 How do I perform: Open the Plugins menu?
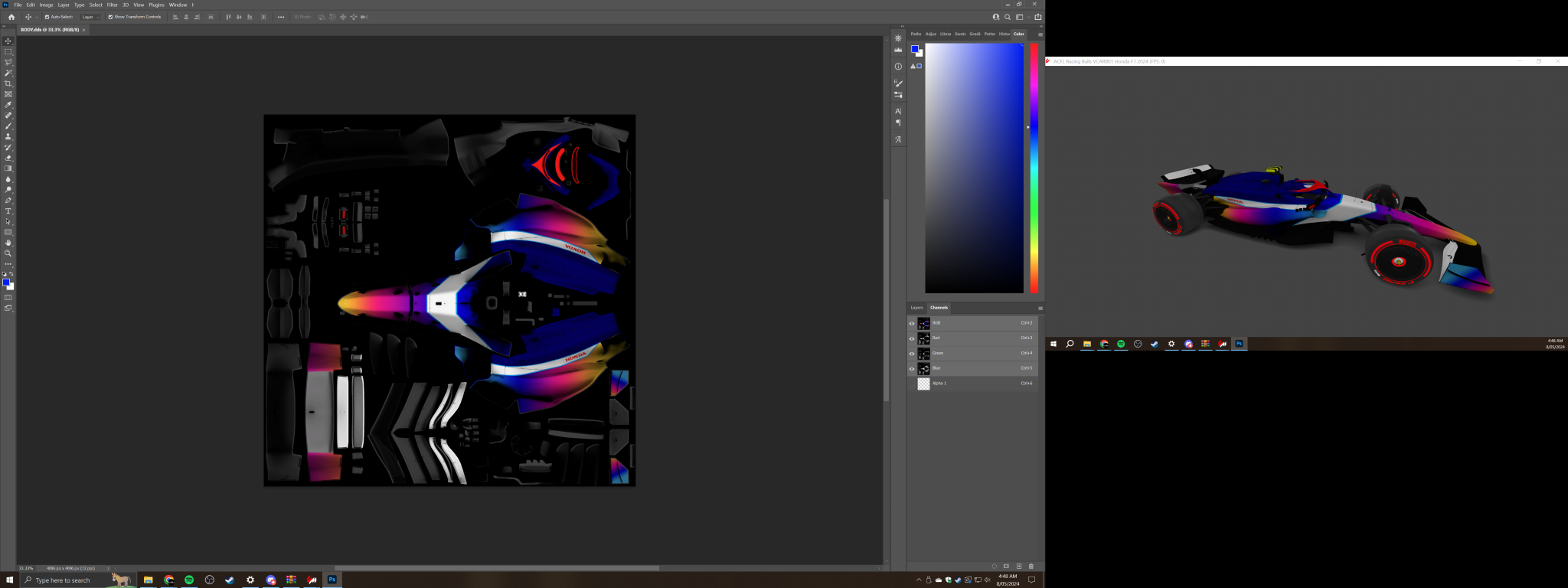click(x=156, y=5)
